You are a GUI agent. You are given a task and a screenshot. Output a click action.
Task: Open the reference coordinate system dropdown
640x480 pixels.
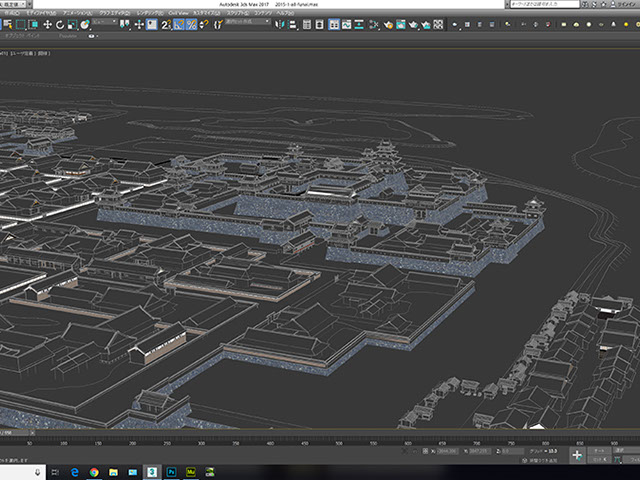(x=104, y=24)
